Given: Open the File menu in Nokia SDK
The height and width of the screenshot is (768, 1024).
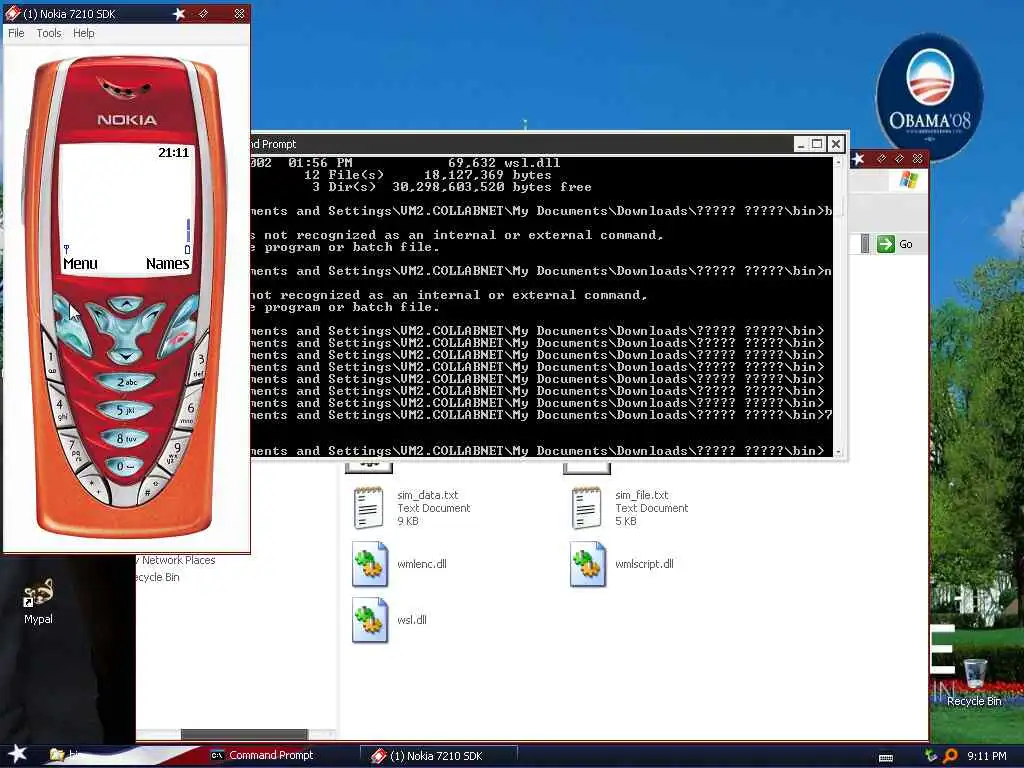Looking at the screenshot, I should point(16,33).
